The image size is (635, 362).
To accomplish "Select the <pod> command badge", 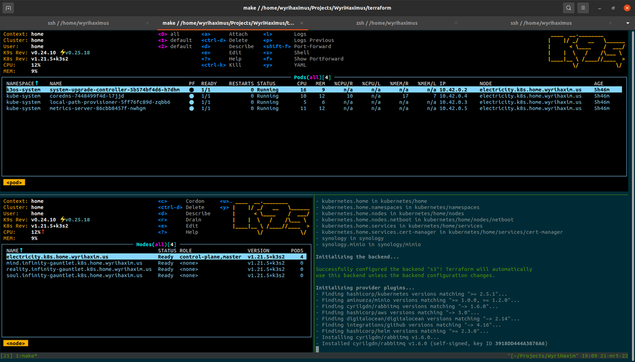I will (x=14, y=182).
